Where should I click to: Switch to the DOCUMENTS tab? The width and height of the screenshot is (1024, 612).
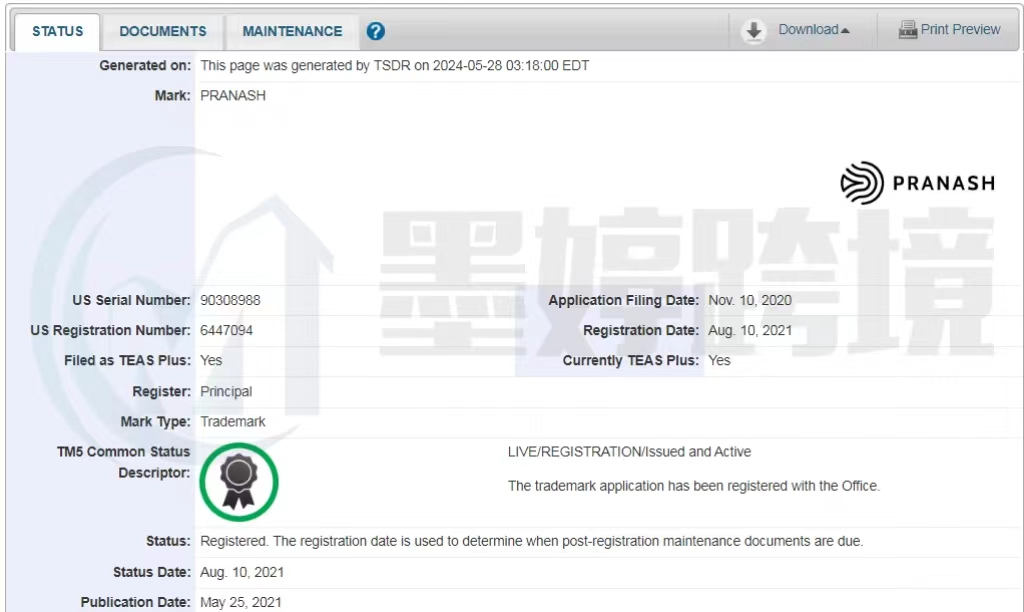pyautogui.click(x=163, y=31)
